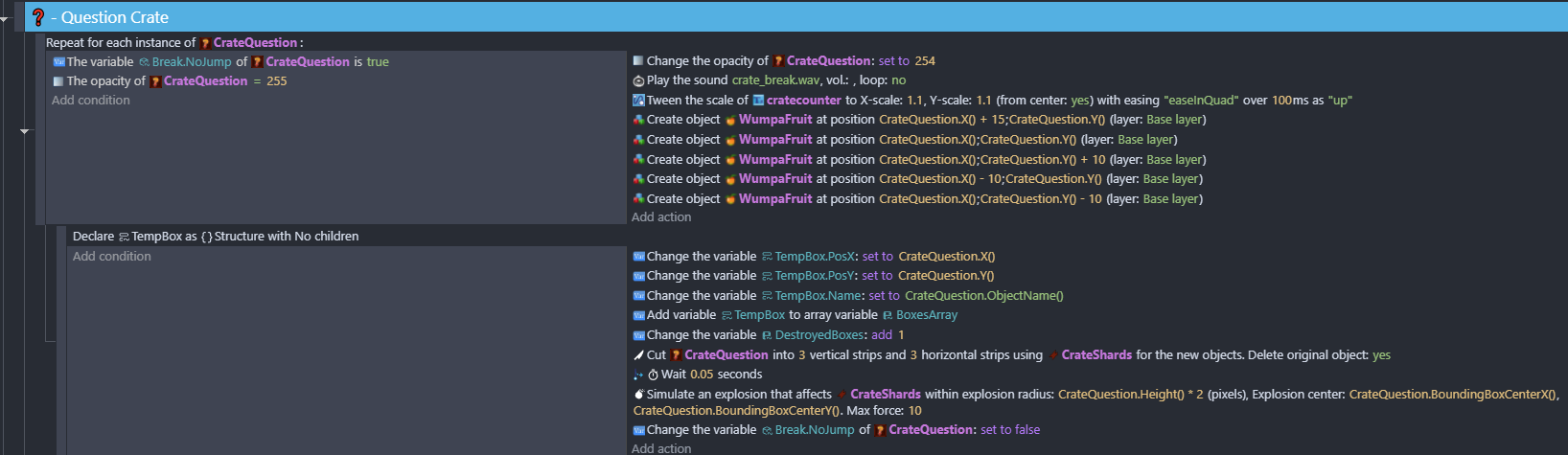Click the Add variable action icon
This screenshot has height=455, width=1568.
coord(638,315)
